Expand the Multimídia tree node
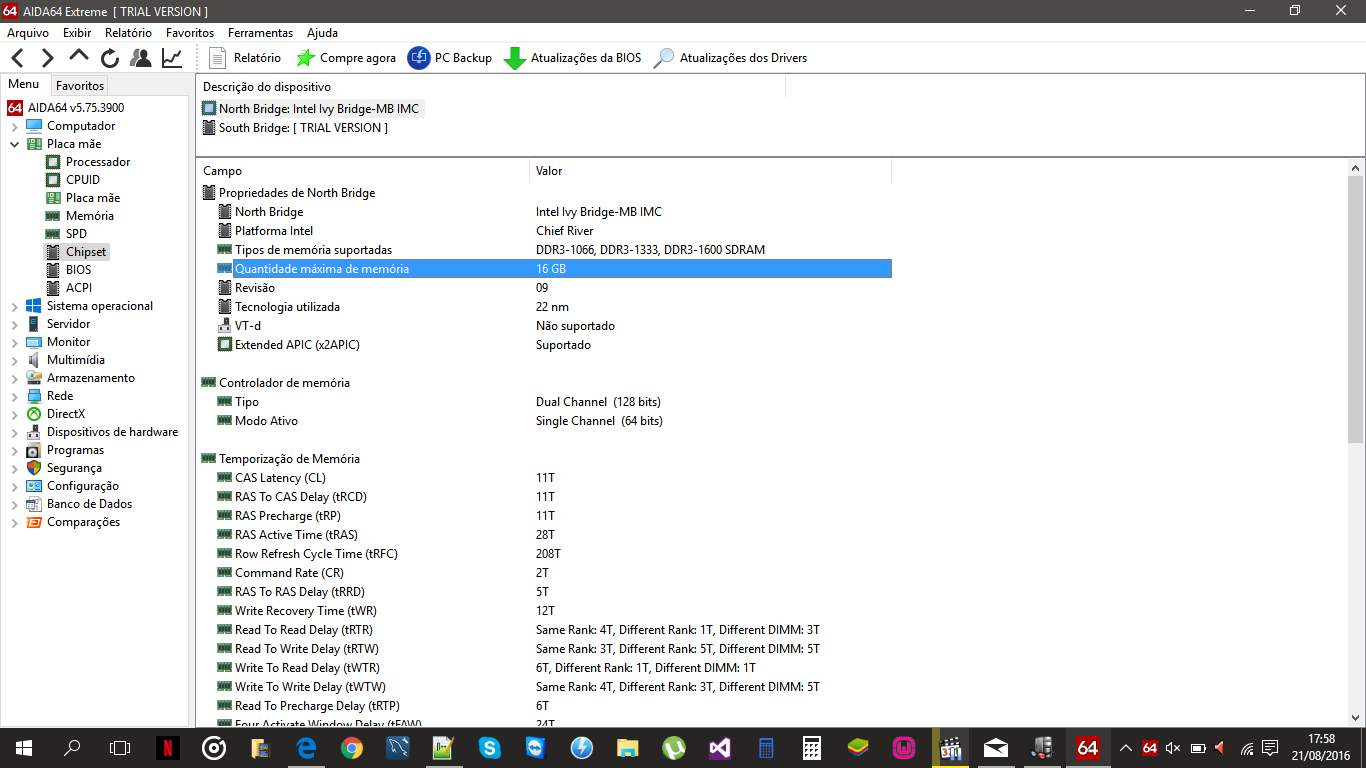The height and width of the screenshot is (768, 1366). [x=14, y=360]
